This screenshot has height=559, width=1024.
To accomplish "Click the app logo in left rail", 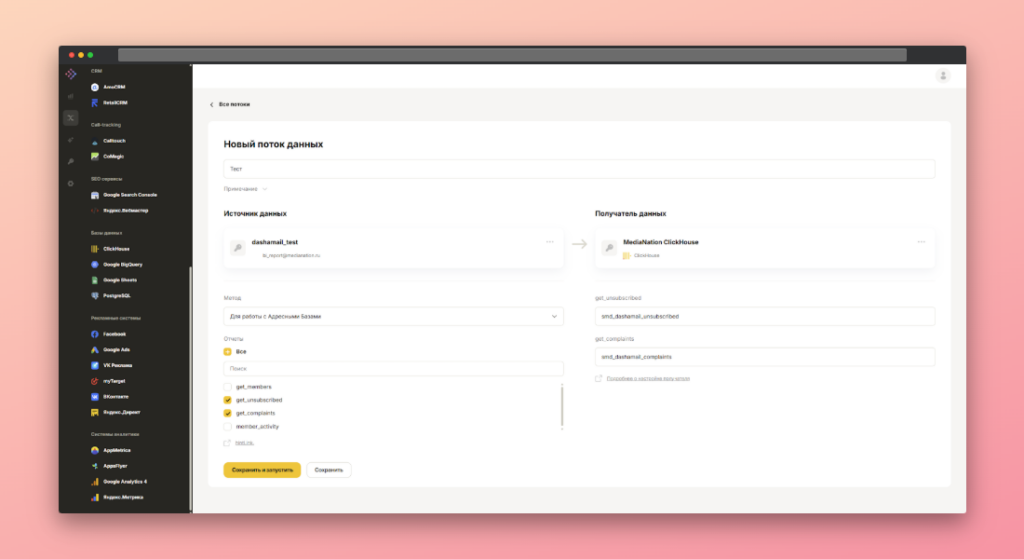I will point(71,74).
